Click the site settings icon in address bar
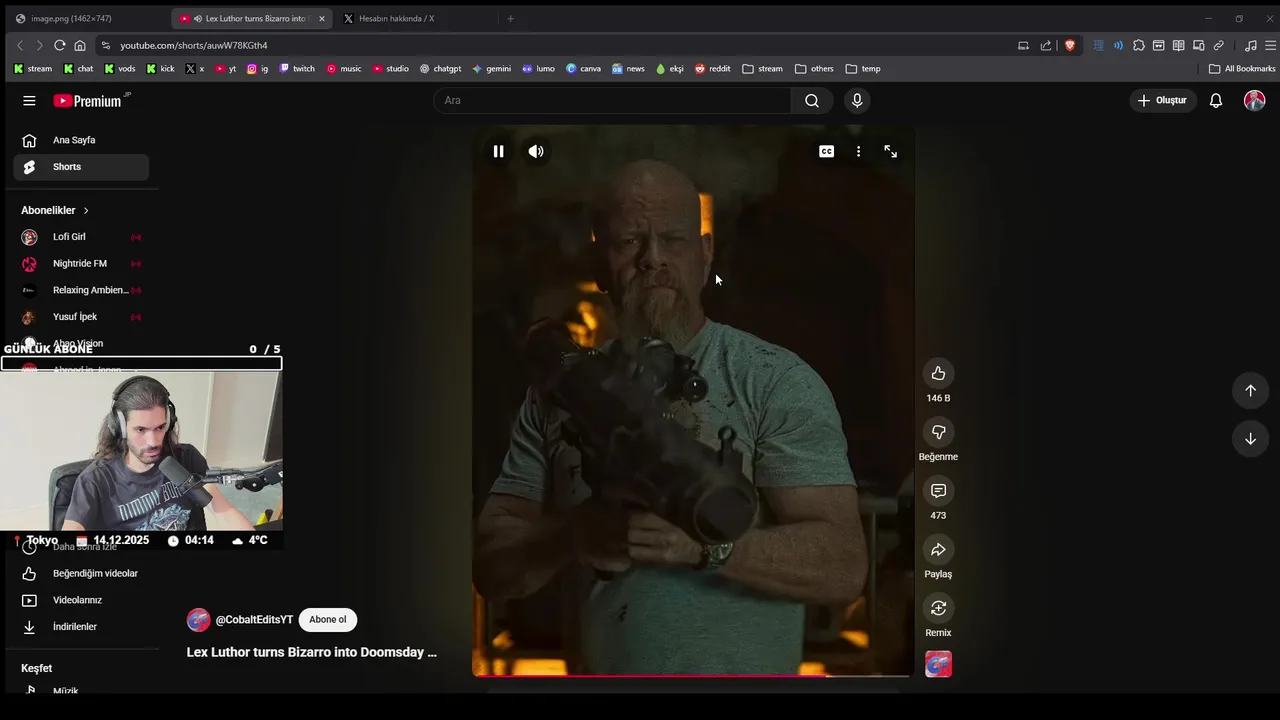1280x720 pixels. click(106, 45)
